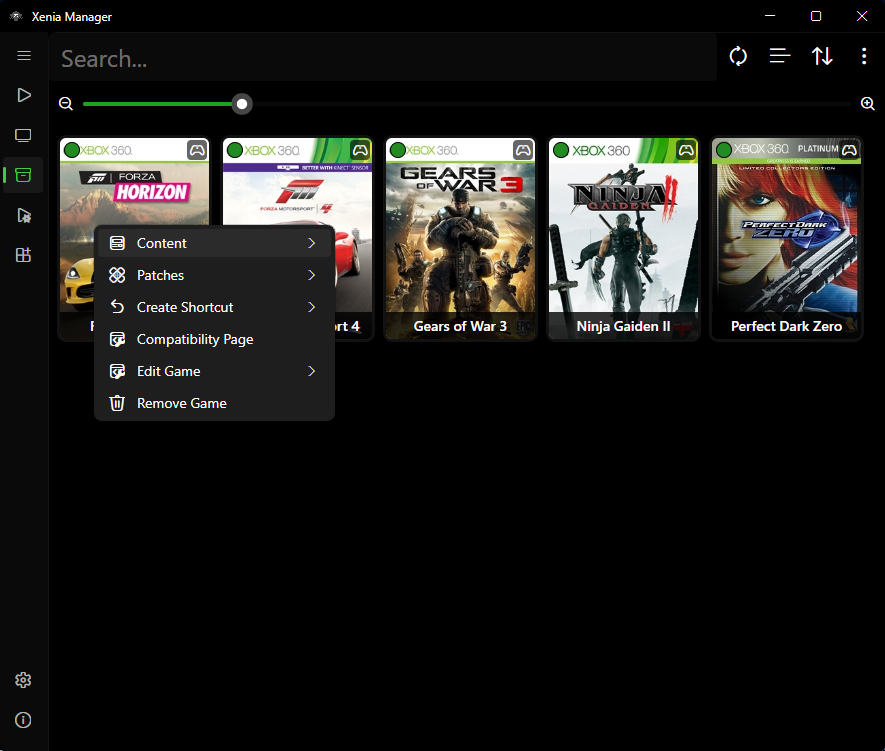Choose Remove Game menu entry
The height and width of the screenshot is (751, 885).
214,403
